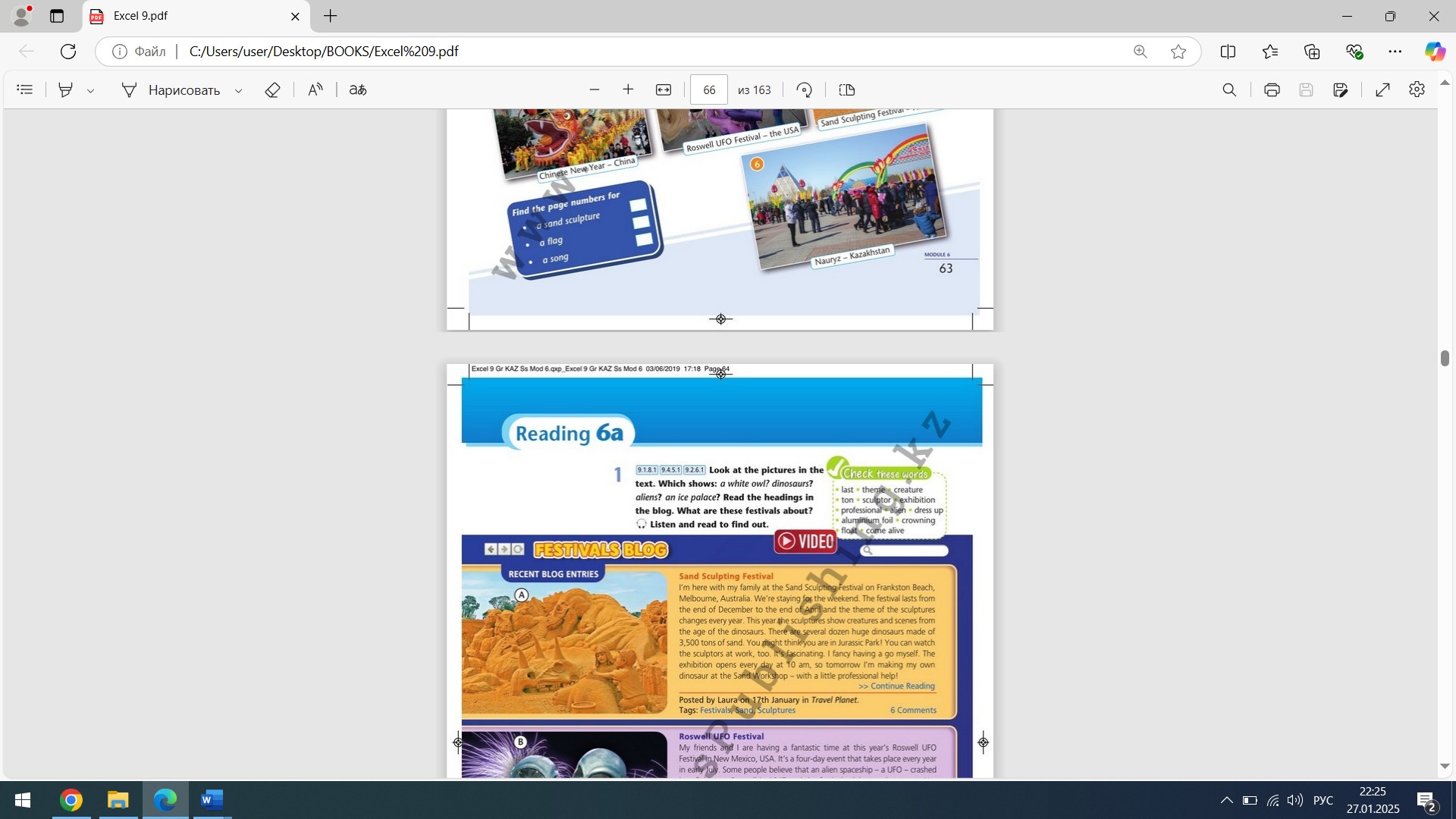Viewport: 1456px width, 819px height.
Task: Select the highlight tool
Action: tap(66, 89)
